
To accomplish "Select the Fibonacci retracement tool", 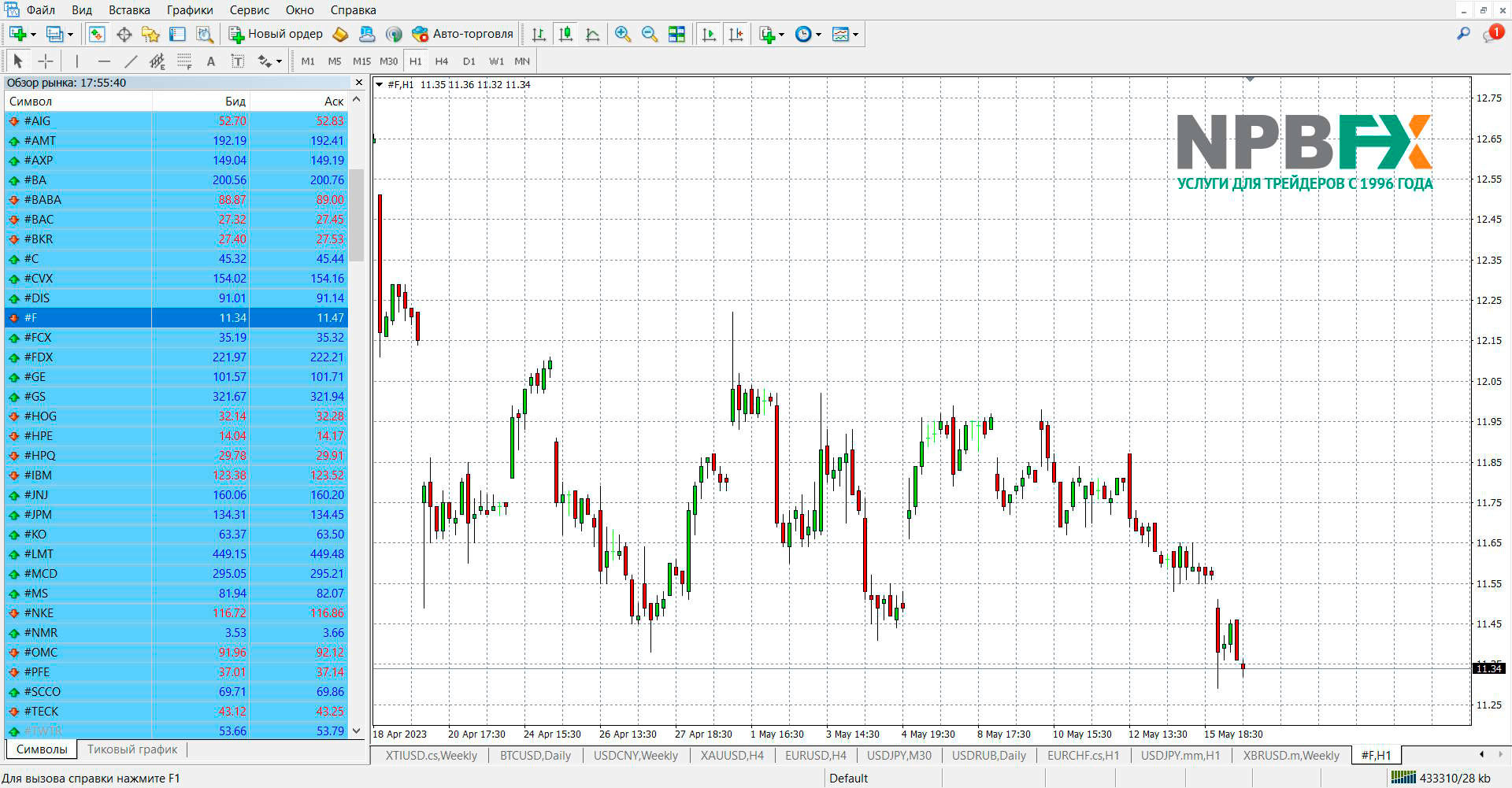I will point(184,61).
